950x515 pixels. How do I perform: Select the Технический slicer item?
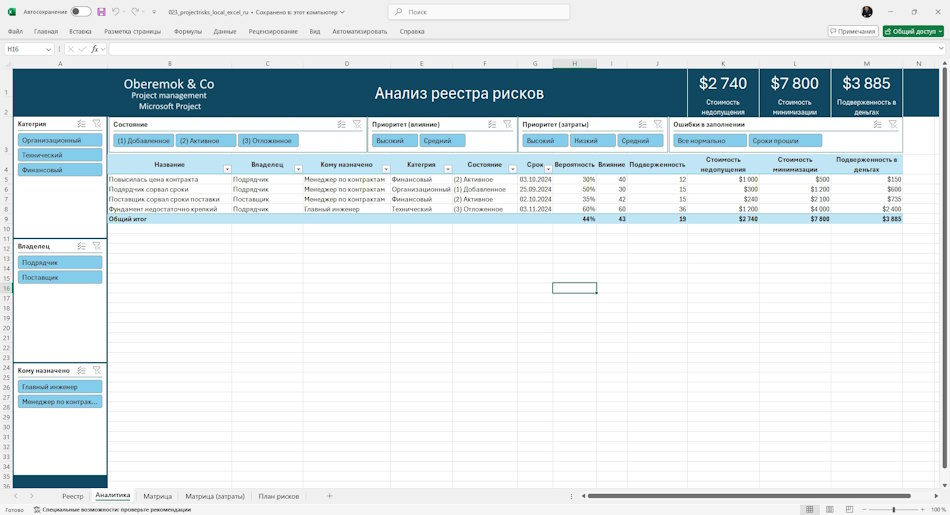pos(60,155)
